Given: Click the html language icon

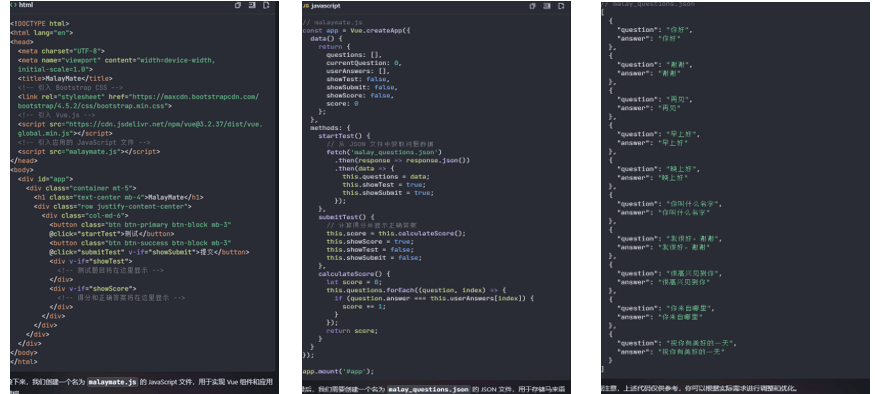Looking at the screenshot, I should point(13,5).
